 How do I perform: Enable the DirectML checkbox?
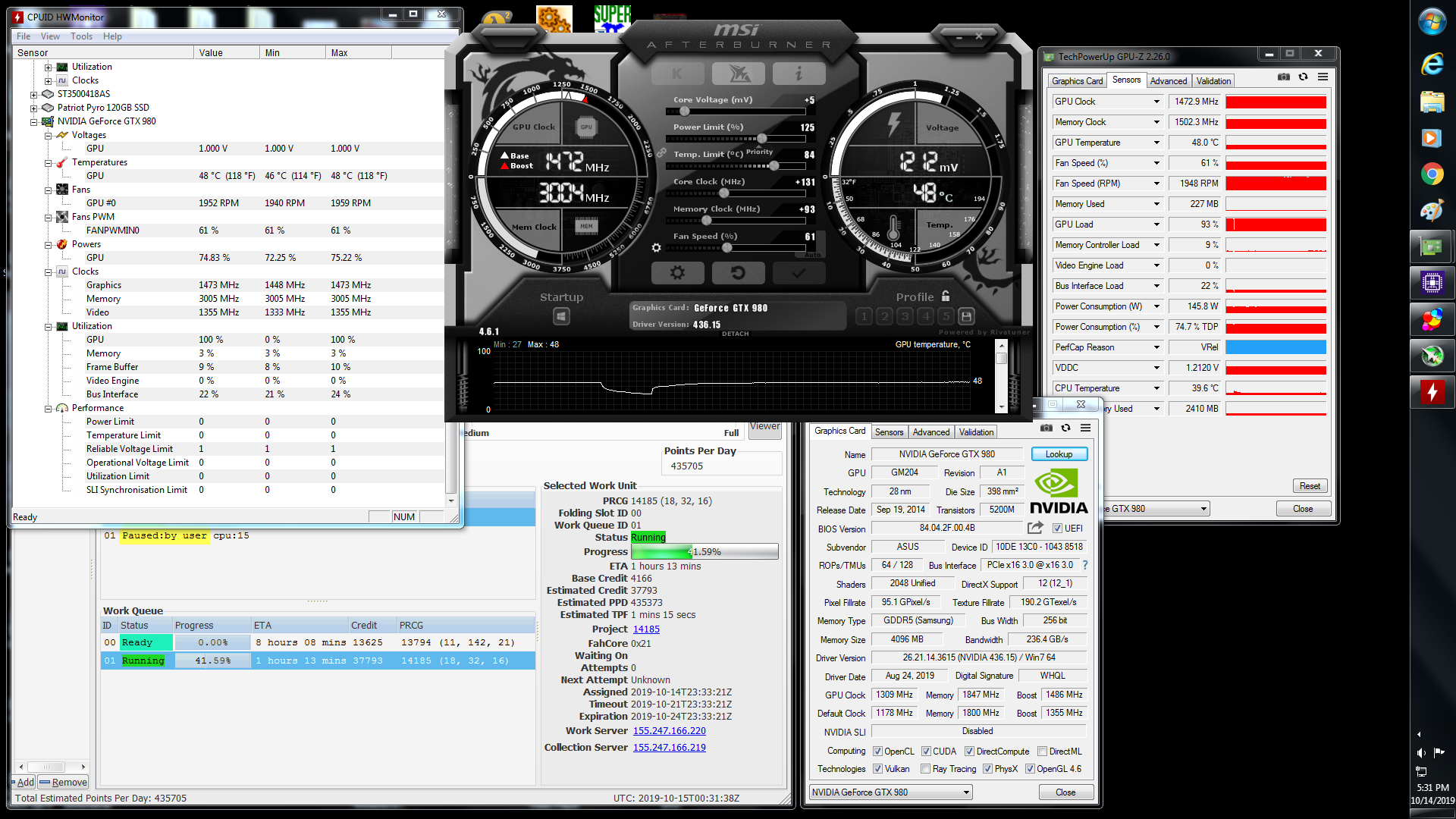point(1042,752)
